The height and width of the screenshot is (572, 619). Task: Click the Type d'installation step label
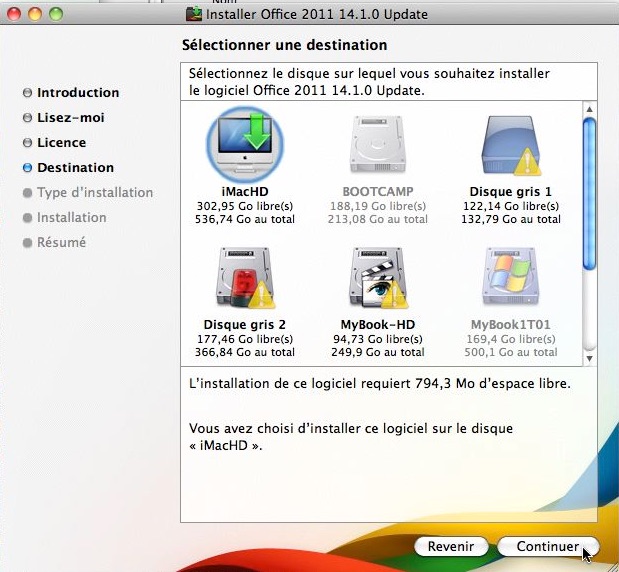tap(95, 193)
